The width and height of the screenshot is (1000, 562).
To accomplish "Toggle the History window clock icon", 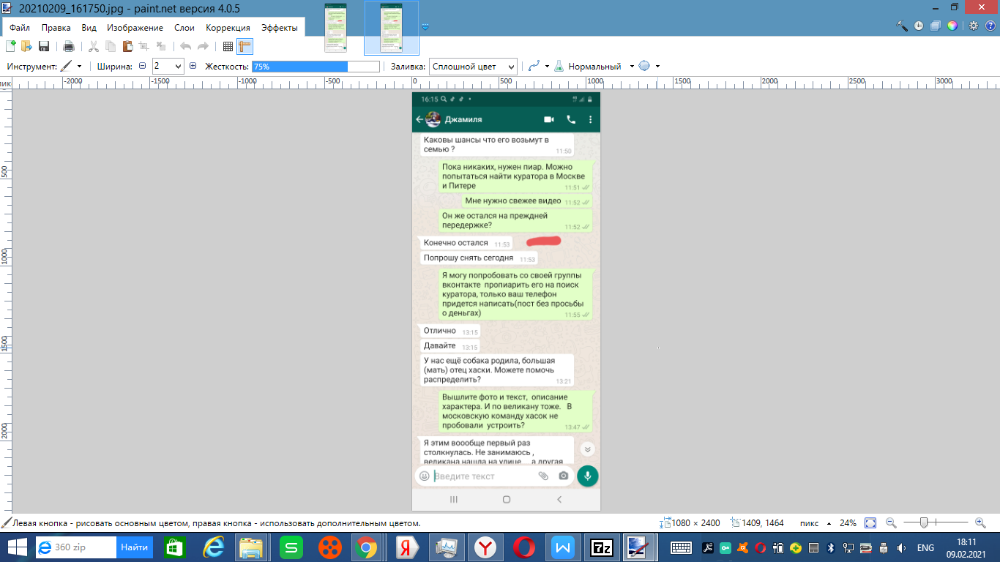I will (918, 26).
